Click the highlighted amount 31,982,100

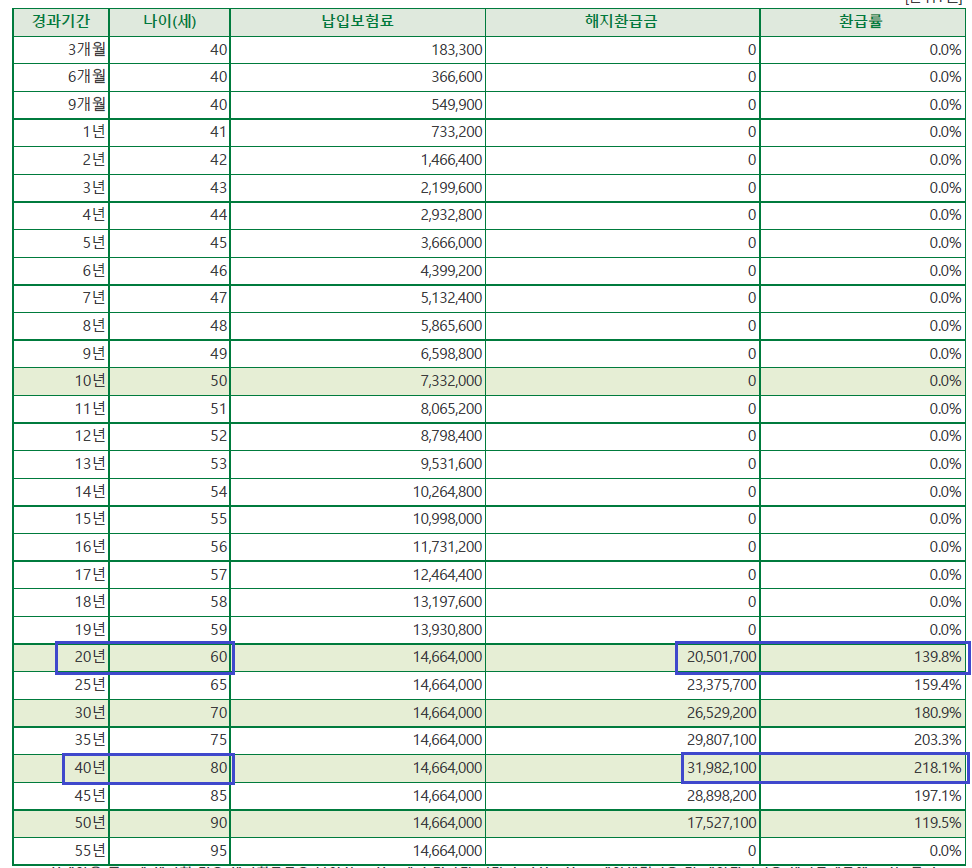pos(720,768)
